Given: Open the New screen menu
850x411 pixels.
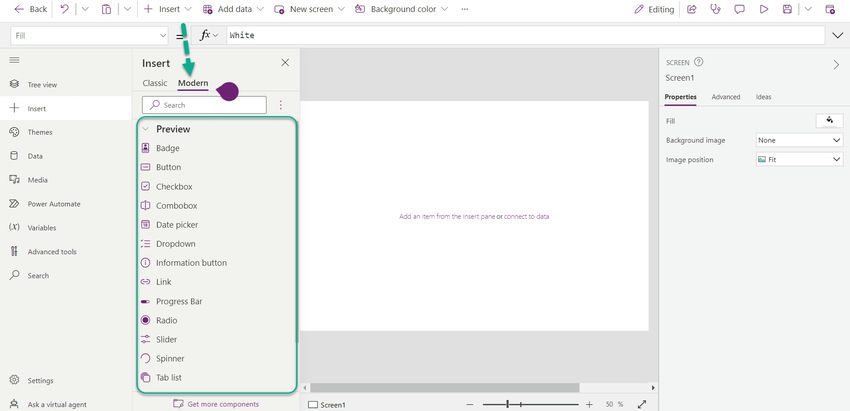Looking at the screenshot, I should tap(309, 9).
